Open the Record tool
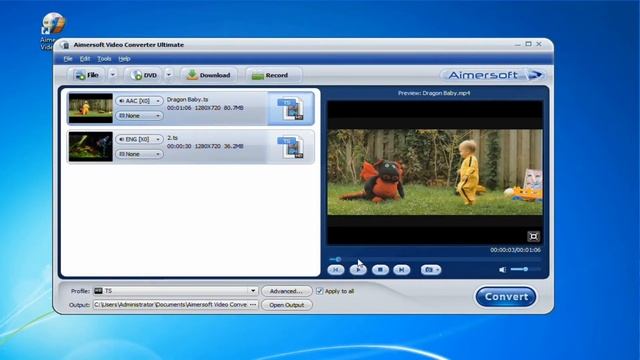 [273, 75]
